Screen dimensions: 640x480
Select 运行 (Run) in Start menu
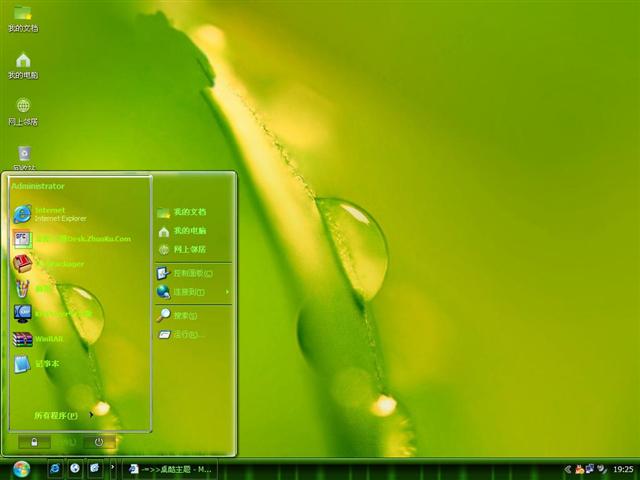click(x=185, y=334)
